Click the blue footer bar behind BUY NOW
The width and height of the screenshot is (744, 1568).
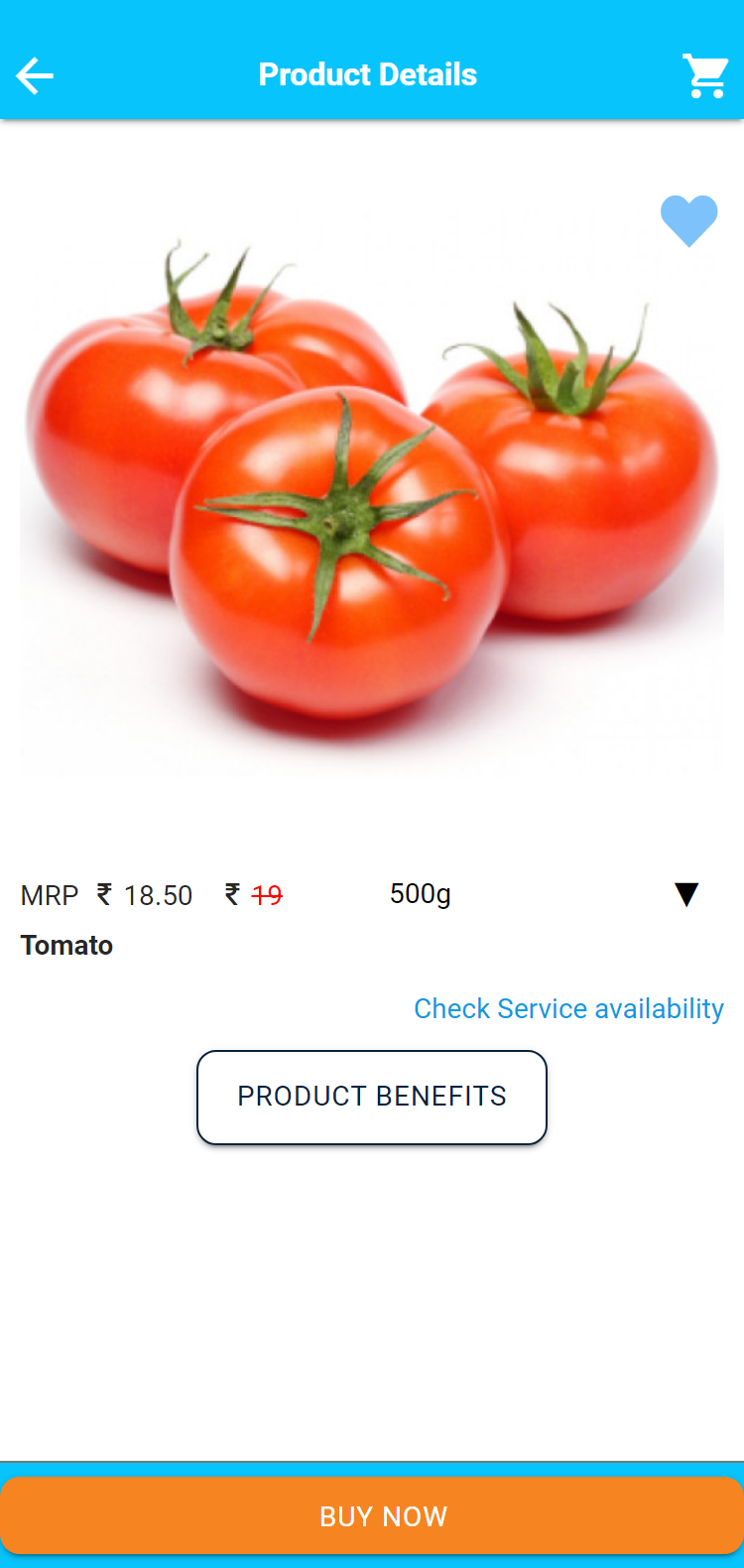tap(372, 1468)
